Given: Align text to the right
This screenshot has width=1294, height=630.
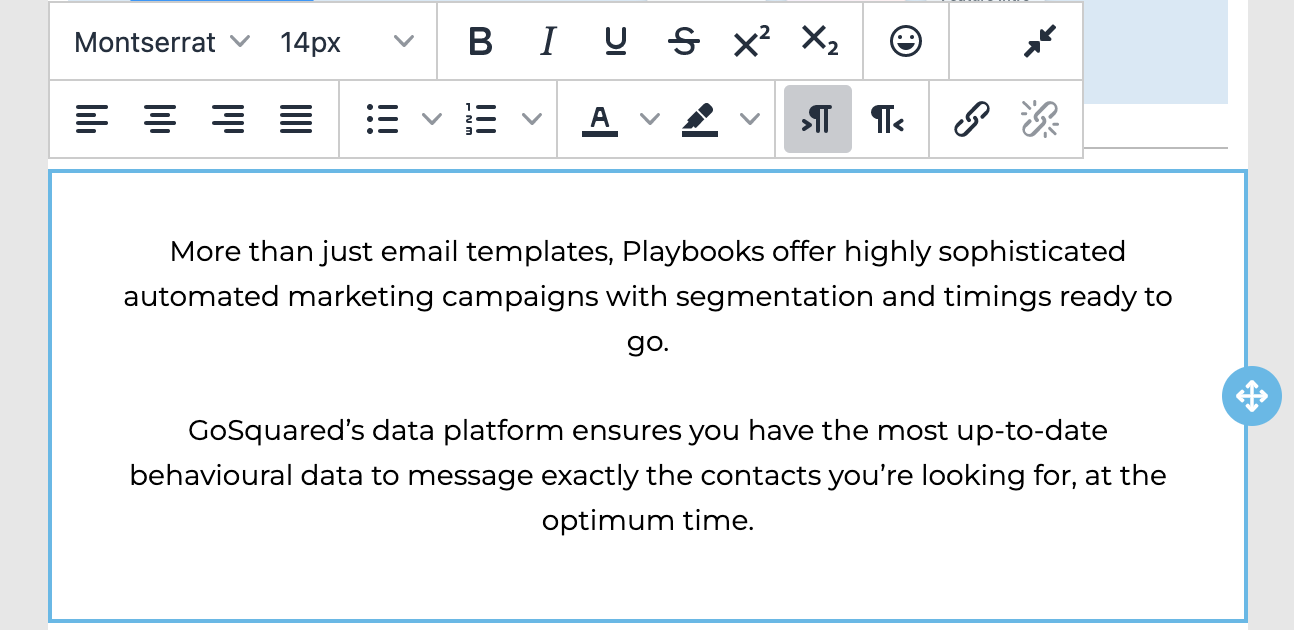Looking at the screenshot, I should [x=228, y=120].
